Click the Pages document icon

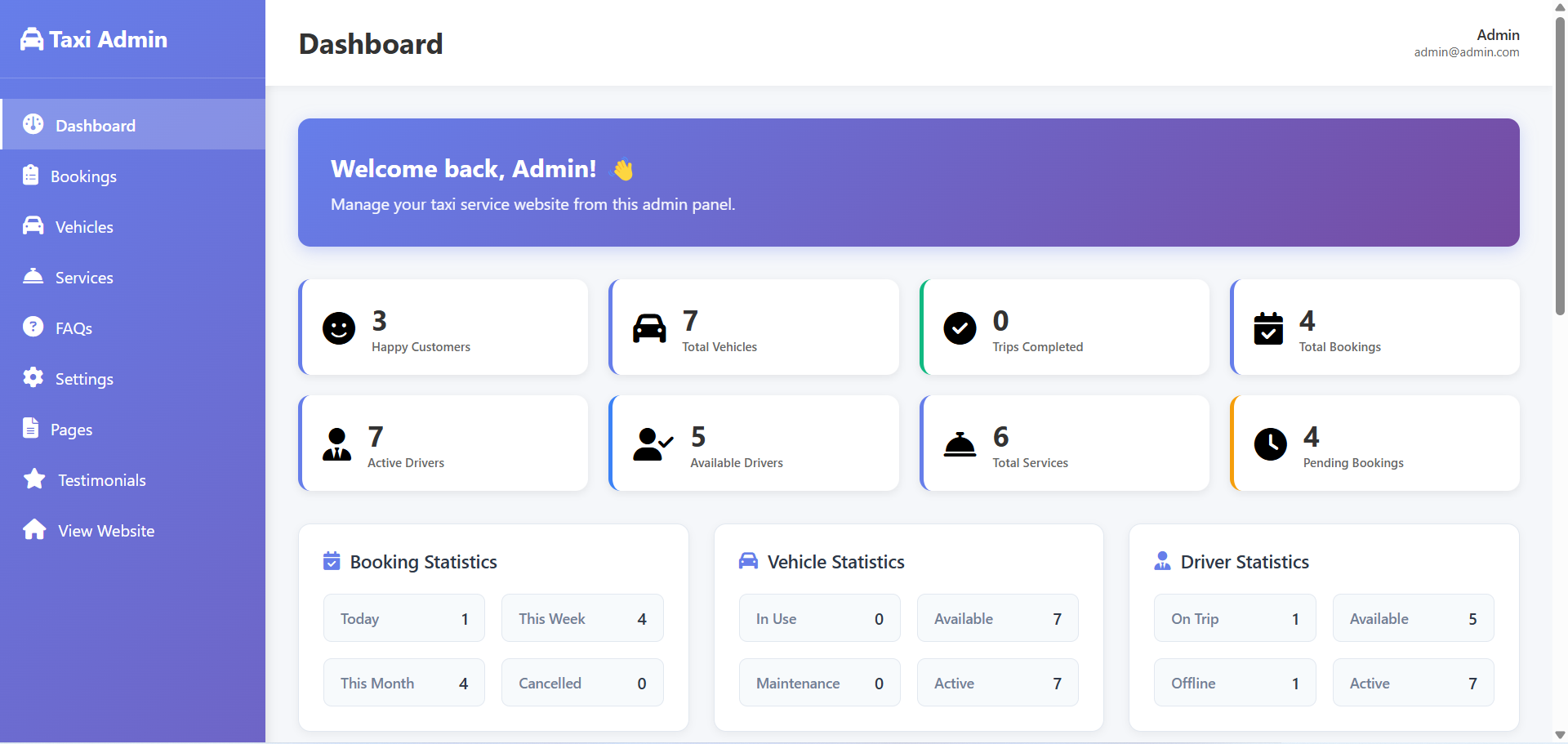[x=31, y=428]
